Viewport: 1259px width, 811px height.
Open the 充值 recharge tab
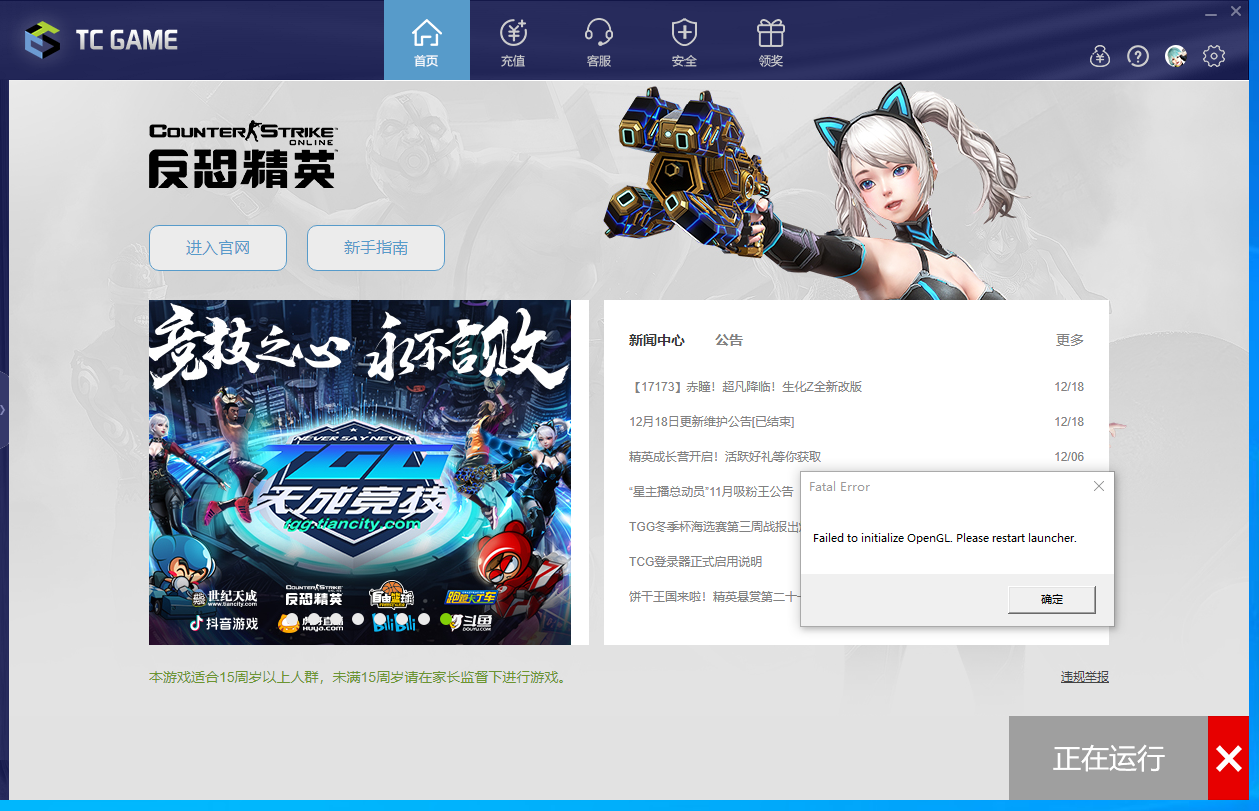click(x=513, y=41)
